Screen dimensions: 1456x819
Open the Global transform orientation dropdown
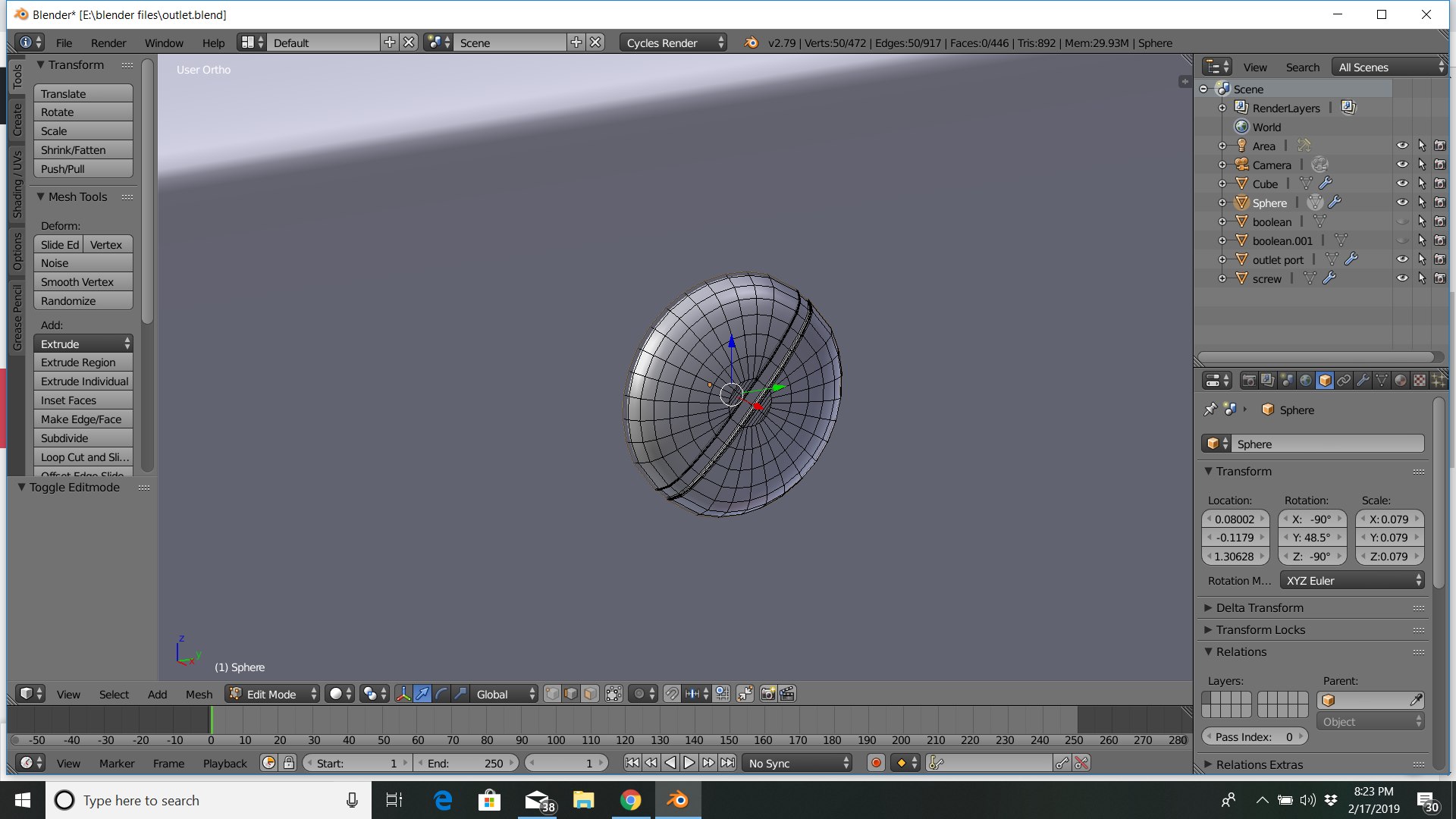click(x=504, y=694)
